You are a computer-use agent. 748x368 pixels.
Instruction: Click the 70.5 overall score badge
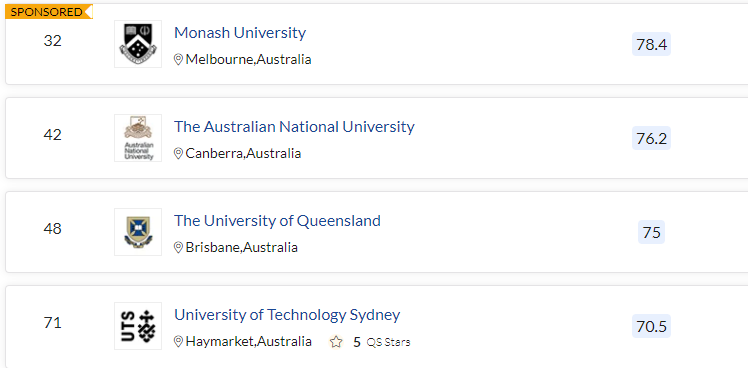651,326
